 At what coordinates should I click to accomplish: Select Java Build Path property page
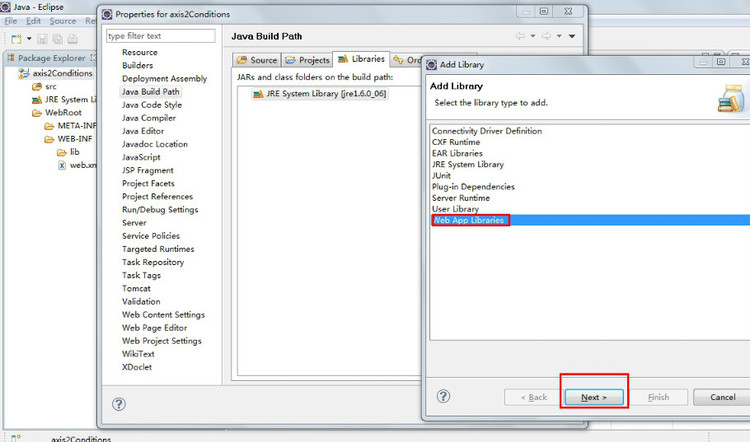click(151, 91)
